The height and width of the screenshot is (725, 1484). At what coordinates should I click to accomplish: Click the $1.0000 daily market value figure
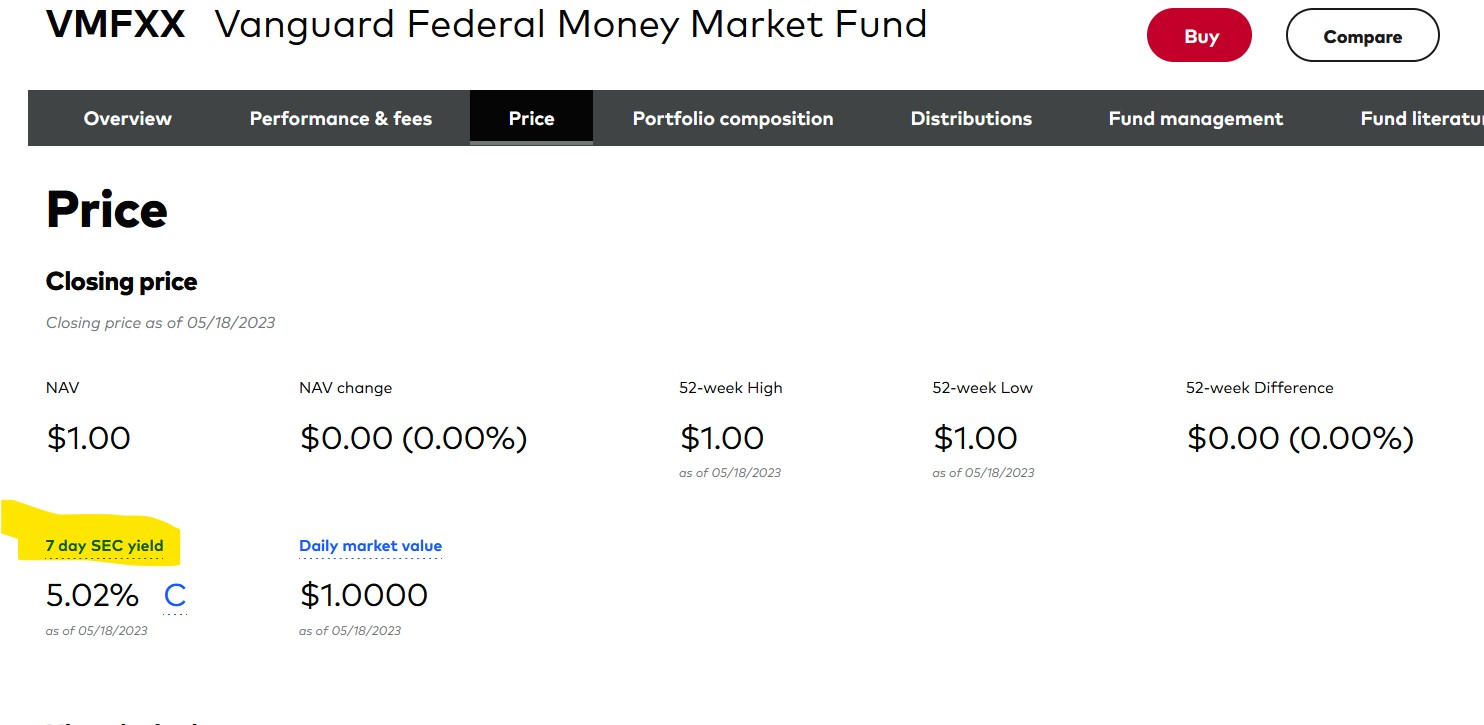363,596
